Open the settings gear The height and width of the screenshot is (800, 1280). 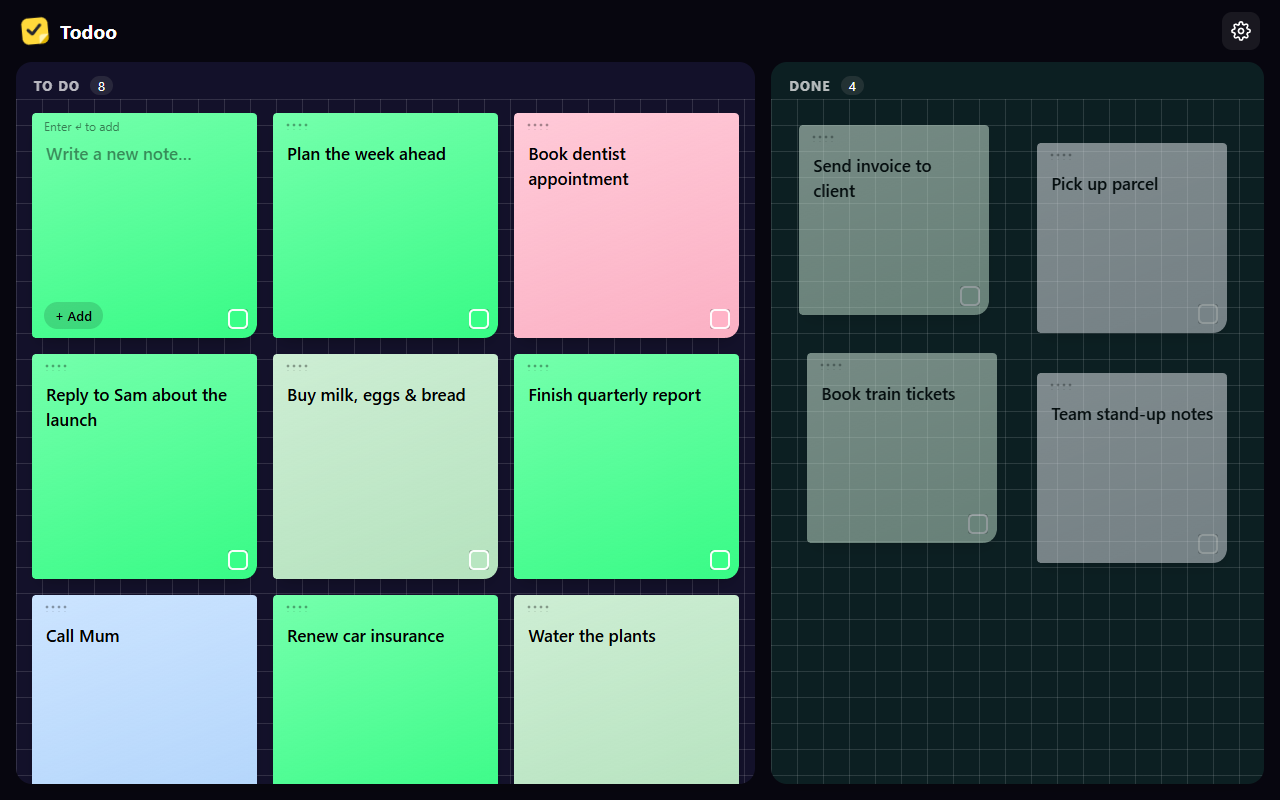(x=1241, y=31)
